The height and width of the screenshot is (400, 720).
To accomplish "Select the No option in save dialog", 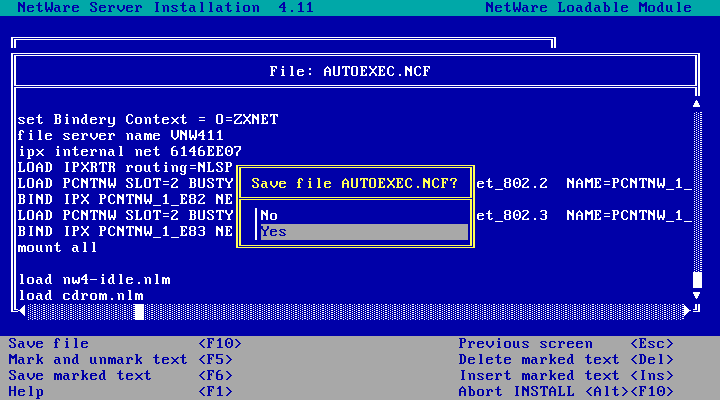I will click(269, 215).
